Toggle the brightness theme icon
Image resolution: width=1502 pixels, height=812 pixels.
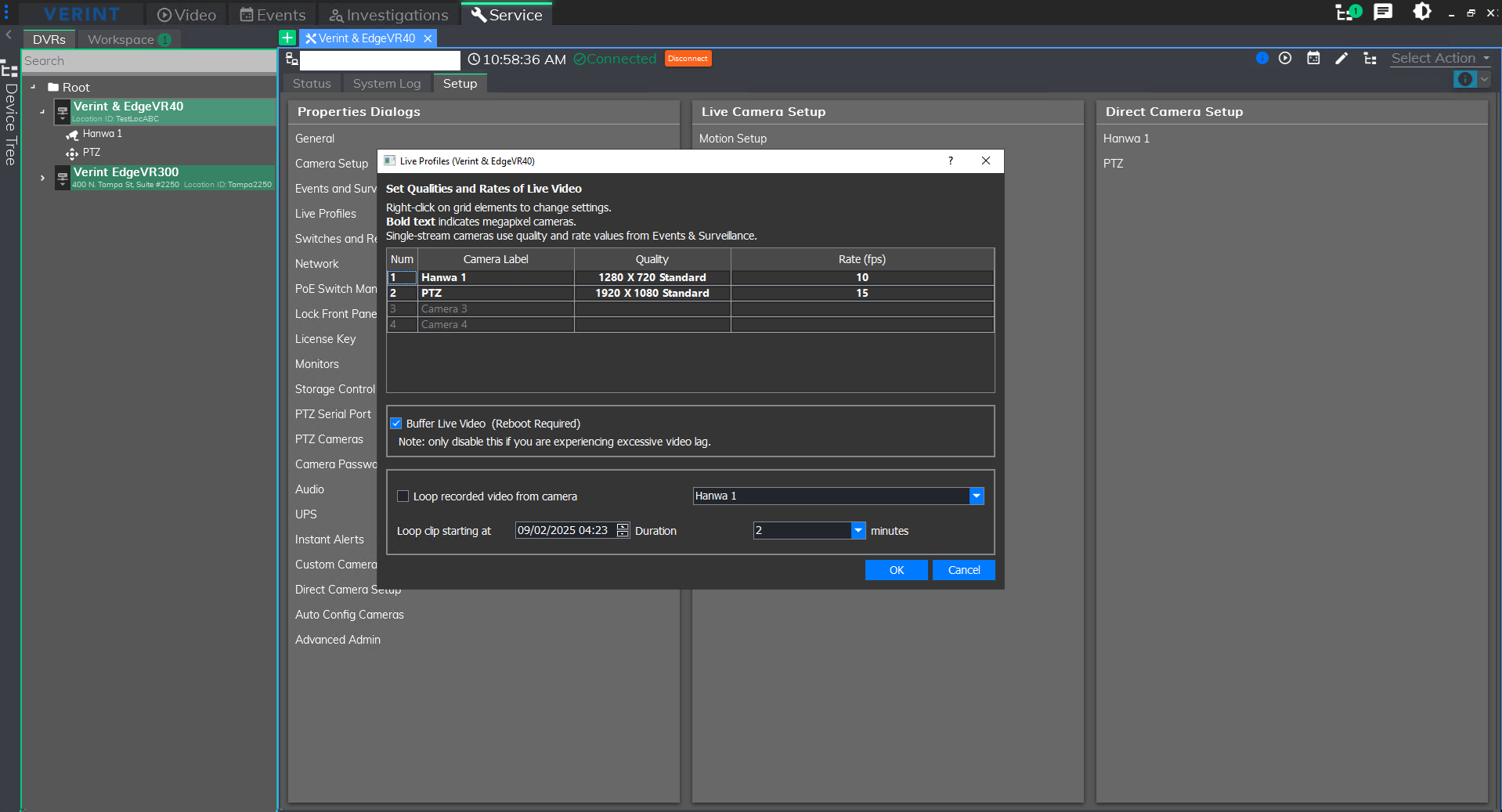1421,13
